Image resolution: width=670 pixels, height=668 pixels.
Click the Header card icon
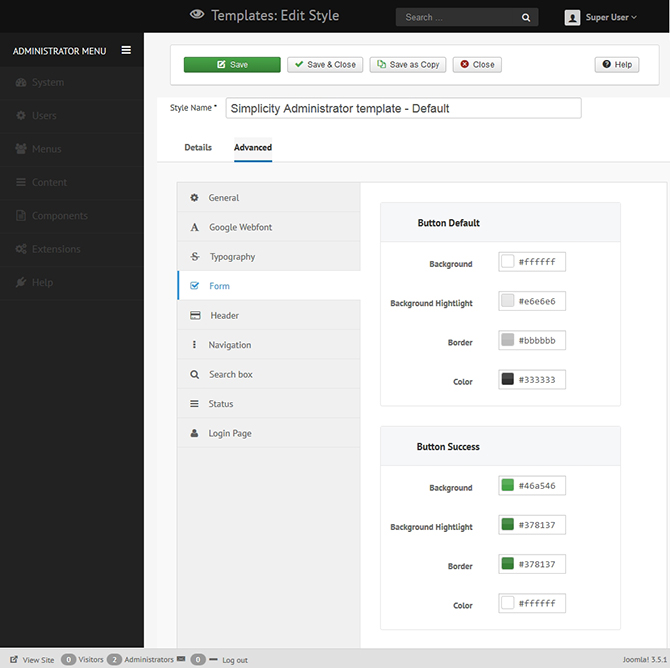click(195, 315)
